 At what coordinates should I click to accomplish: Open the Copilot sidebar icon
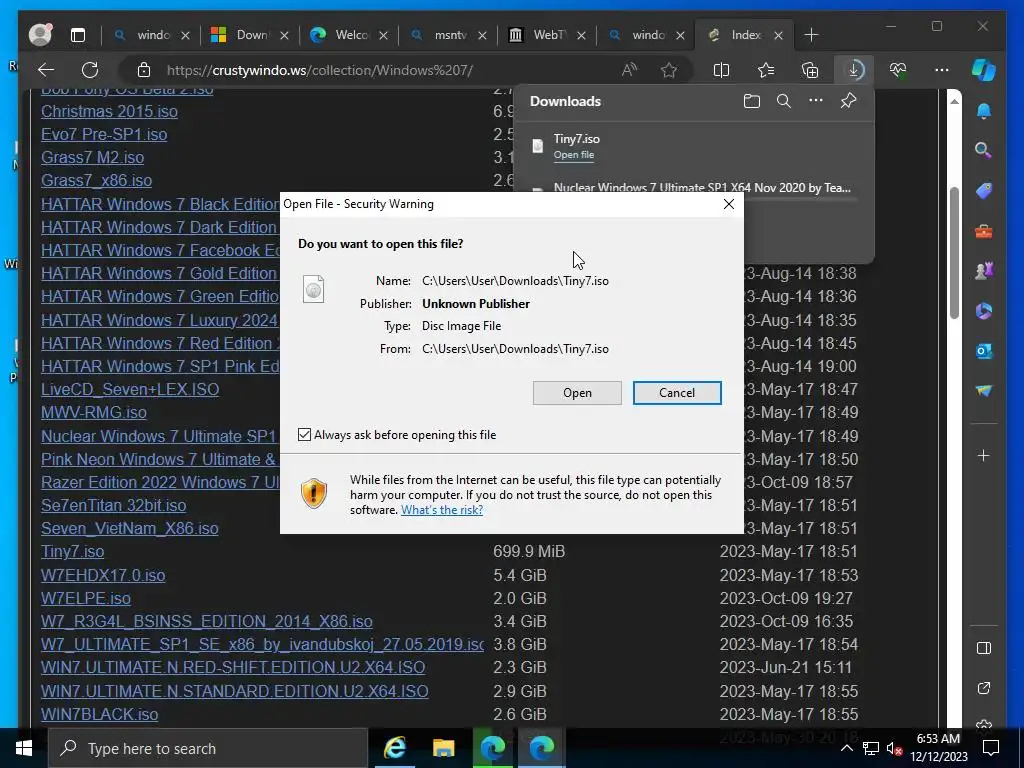tap(984, 70)
